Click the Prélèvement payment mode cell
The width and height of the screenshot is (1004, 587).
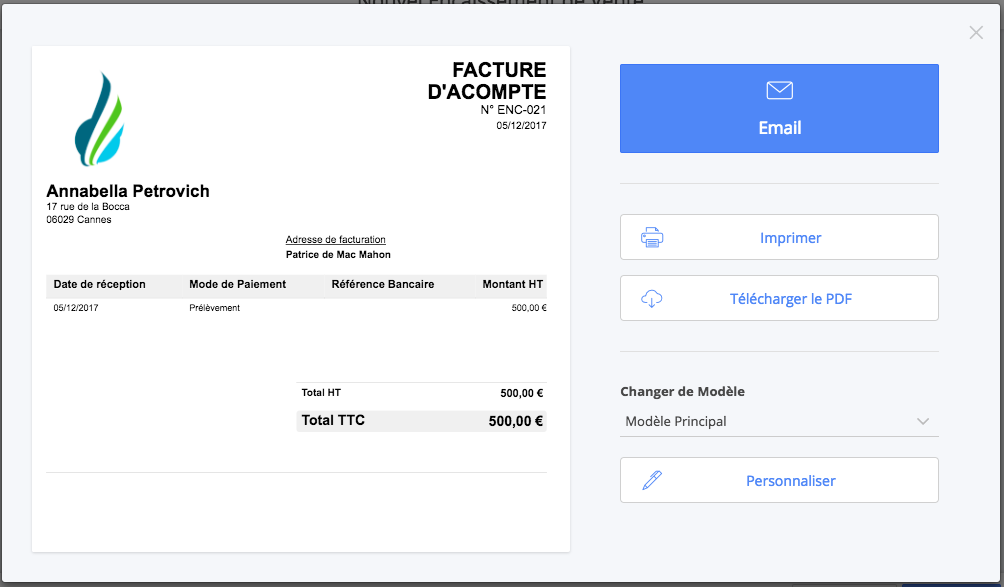[215, 308]
